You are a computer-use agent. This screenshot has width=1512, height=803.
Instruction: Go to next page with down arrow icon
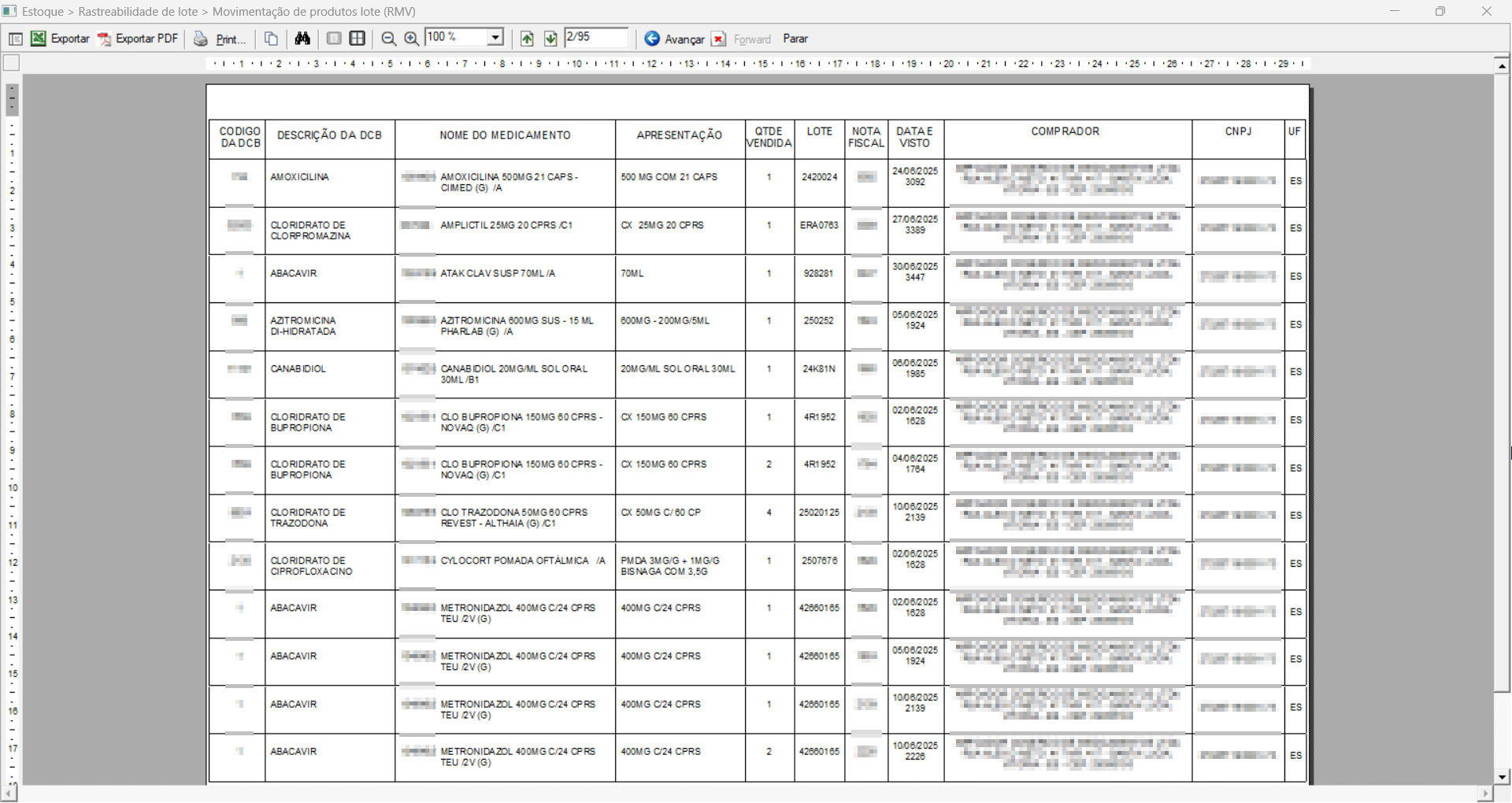(x=550, y=39)
